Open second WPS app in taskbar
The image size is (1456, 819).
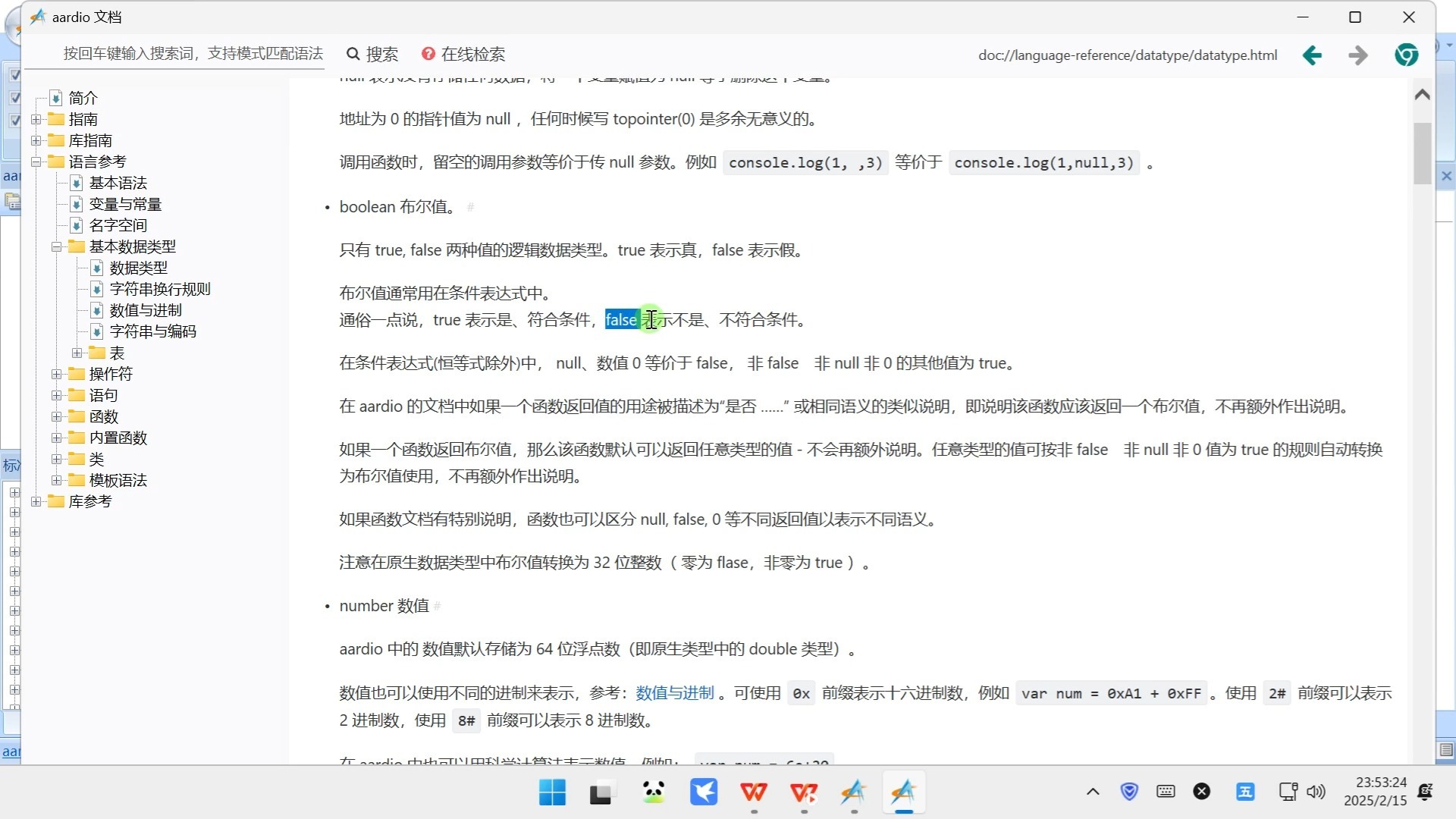click(804, 792)
